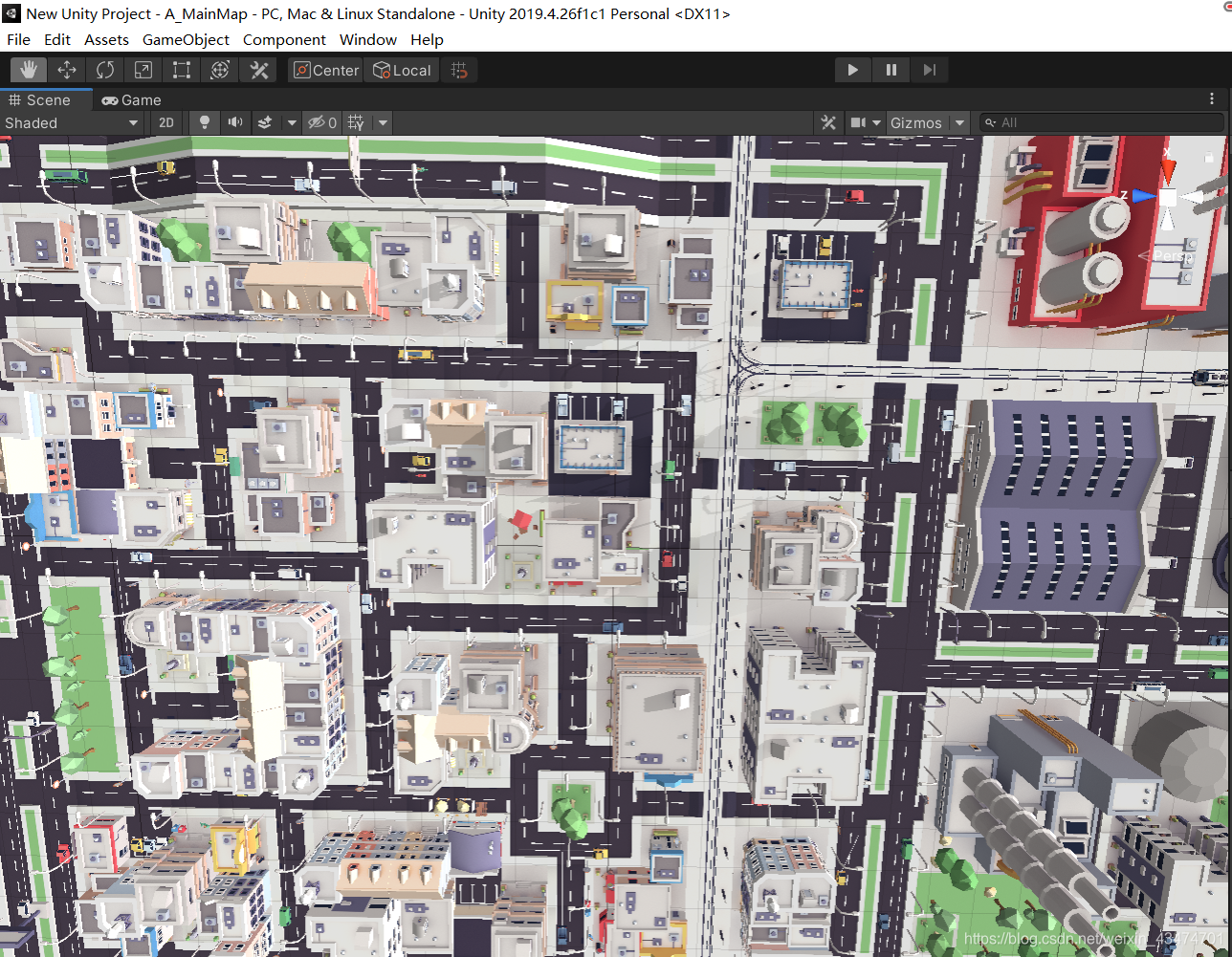Image resolution: width=1232 pixels, height=957 pixels.
Task: Expand camera settings dropdown arrow
Action: click(x=876, y=123)
